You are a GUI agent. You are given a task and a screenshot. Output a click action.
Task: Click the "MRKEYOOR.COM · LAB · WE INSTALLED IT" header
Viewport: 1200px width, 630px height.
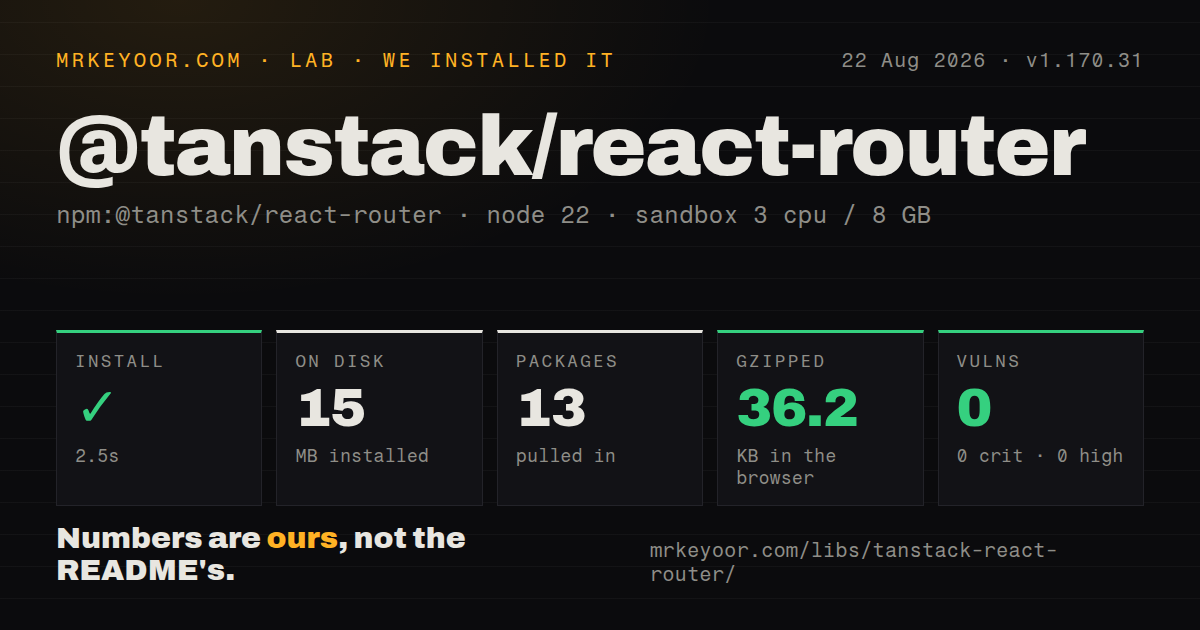[x=336, y=61]
